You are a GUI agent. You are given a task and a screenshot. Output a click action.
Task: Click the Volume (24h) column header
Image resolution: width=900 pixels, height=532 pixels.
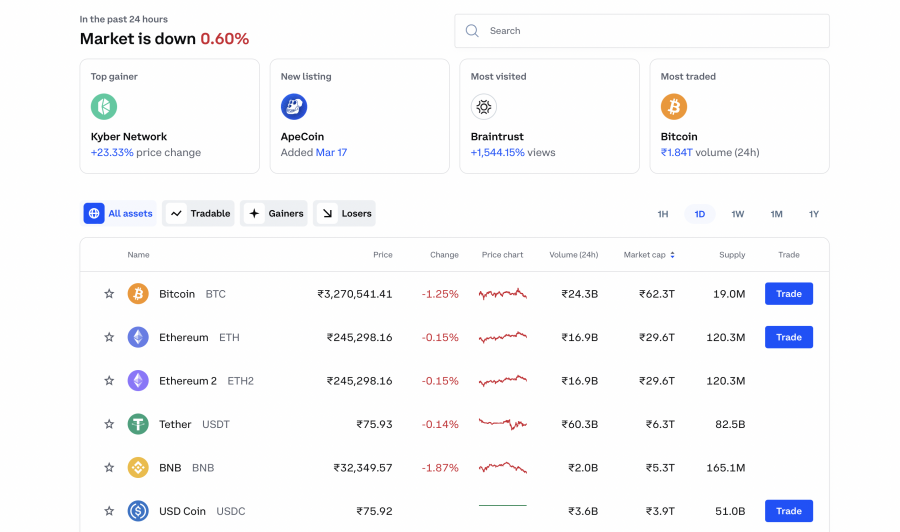click(573, 255)
